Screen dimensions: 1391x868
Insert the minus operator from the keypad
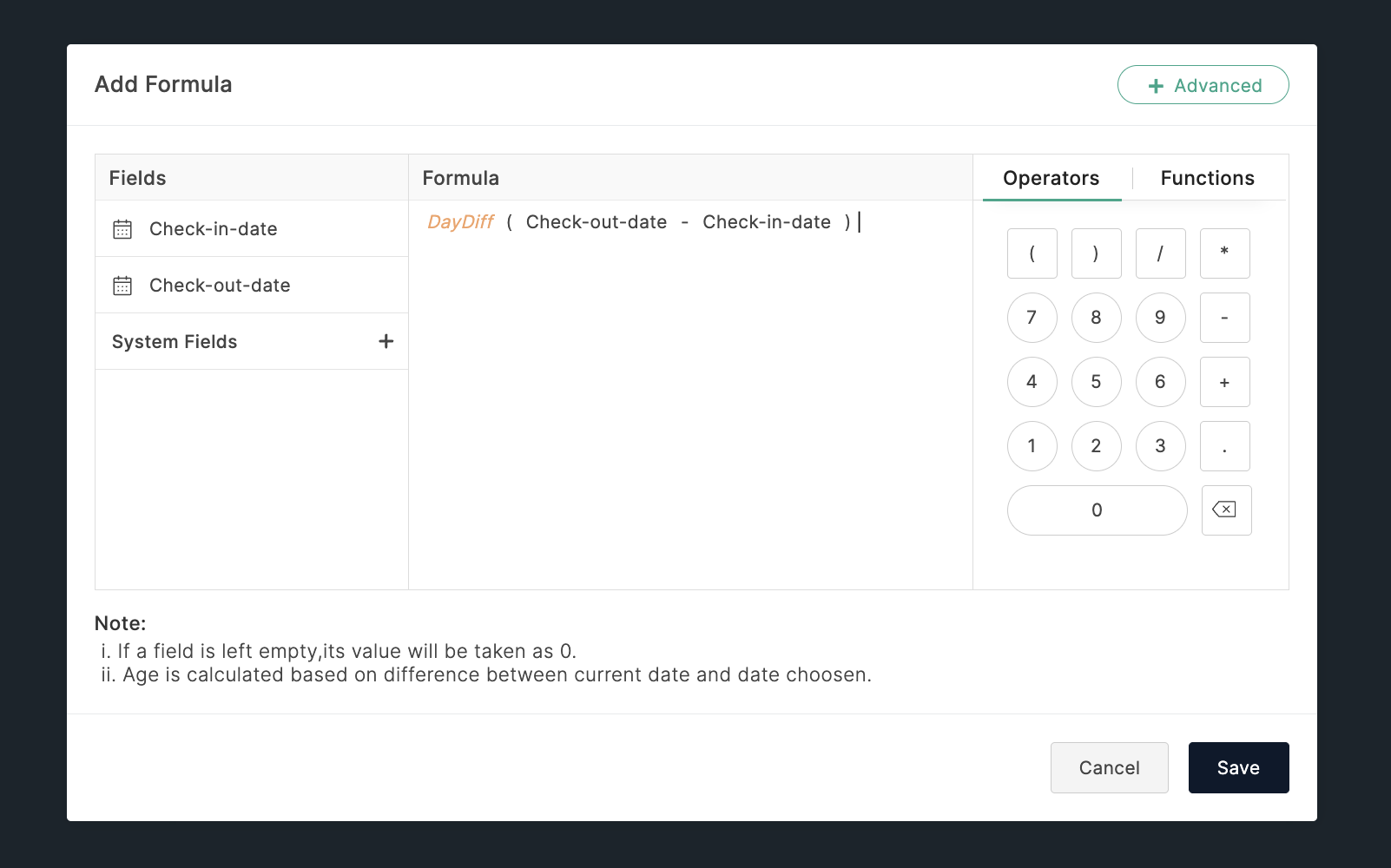coord(1224,318)
